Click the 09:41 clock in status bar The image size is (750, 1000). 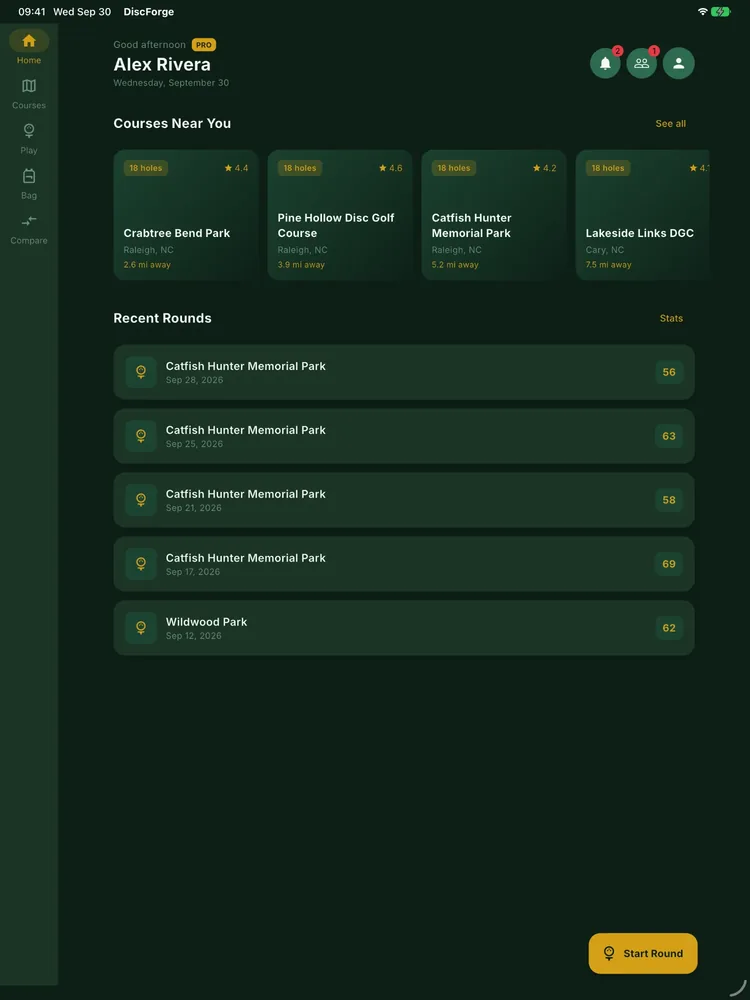(x=32, y=11)
